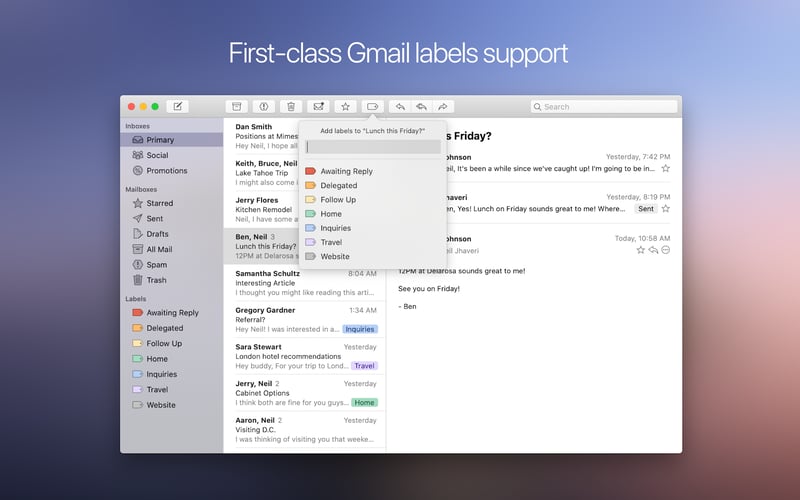The image size is (800, 500).
Task: Click the reply all arrows in toolbar
Action: tap(421, 106)
